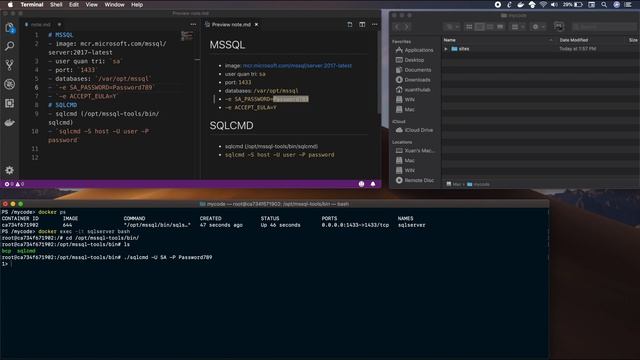Open More Actions in the preview editor group

[375, 24]
